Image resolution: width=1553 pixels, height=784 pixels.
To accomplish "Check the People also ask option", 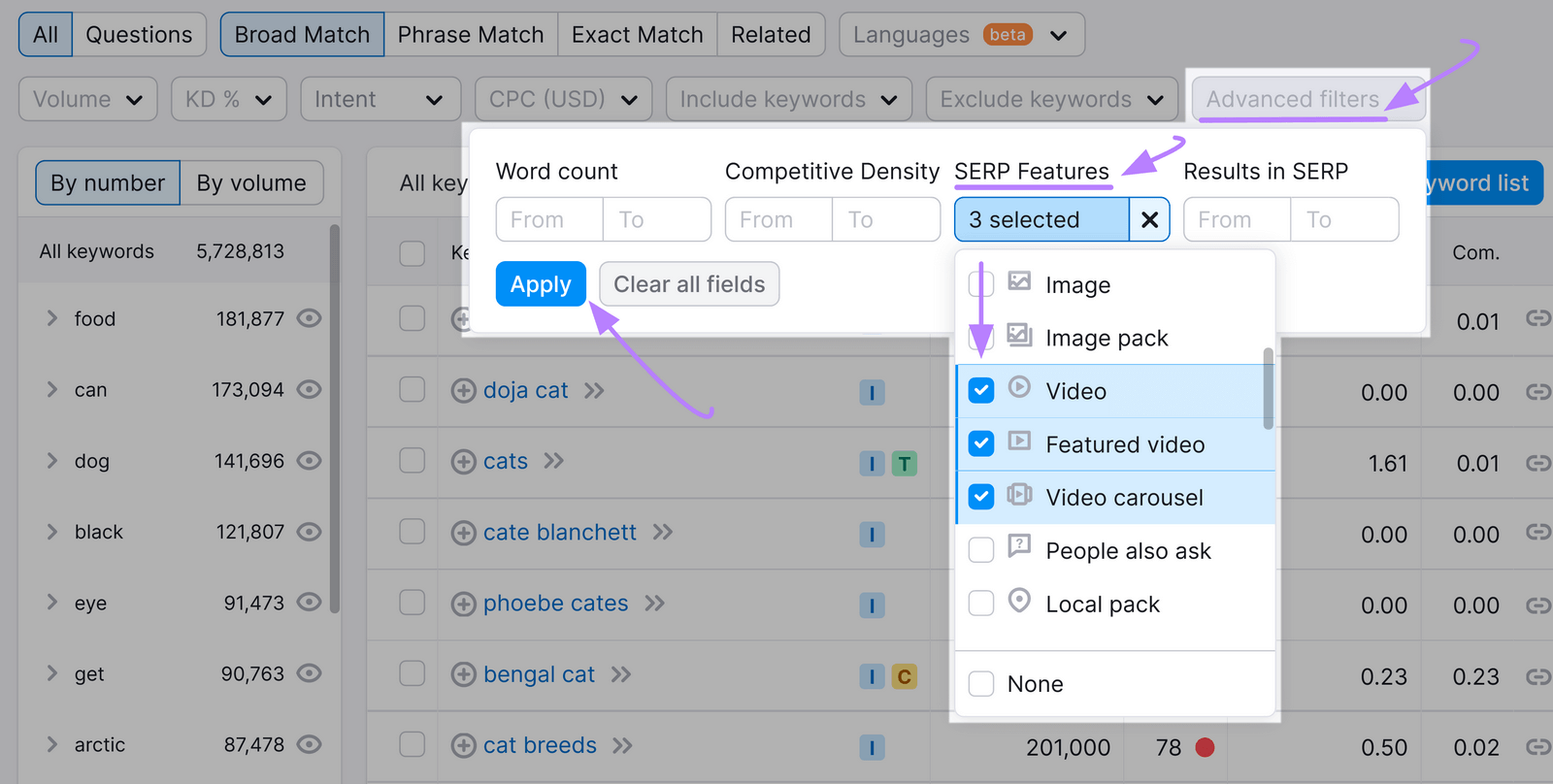I will point(981,550).
